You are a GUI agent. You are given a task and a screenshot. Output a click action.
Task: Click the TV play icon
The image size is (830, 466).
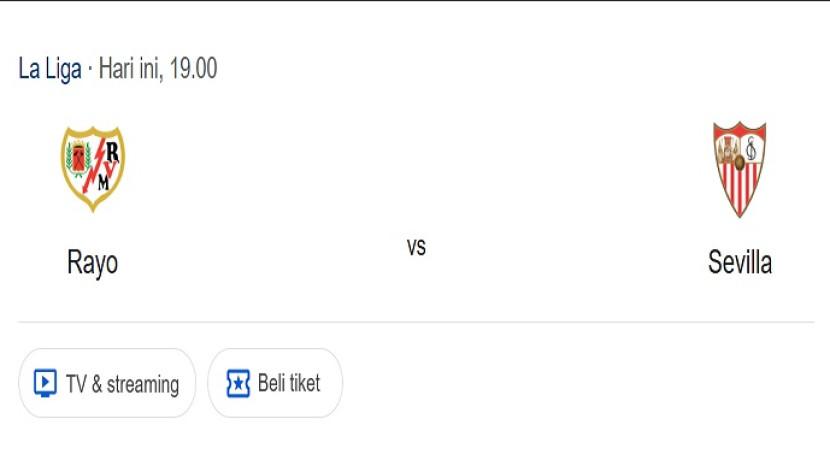(45, 383)
